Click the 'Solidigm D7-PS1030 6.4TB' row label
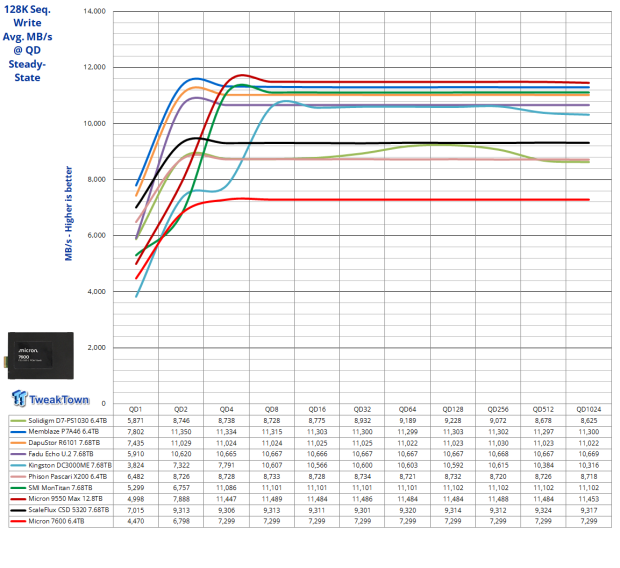This screenshot has height=568, width=620. (x=68, y=421)
